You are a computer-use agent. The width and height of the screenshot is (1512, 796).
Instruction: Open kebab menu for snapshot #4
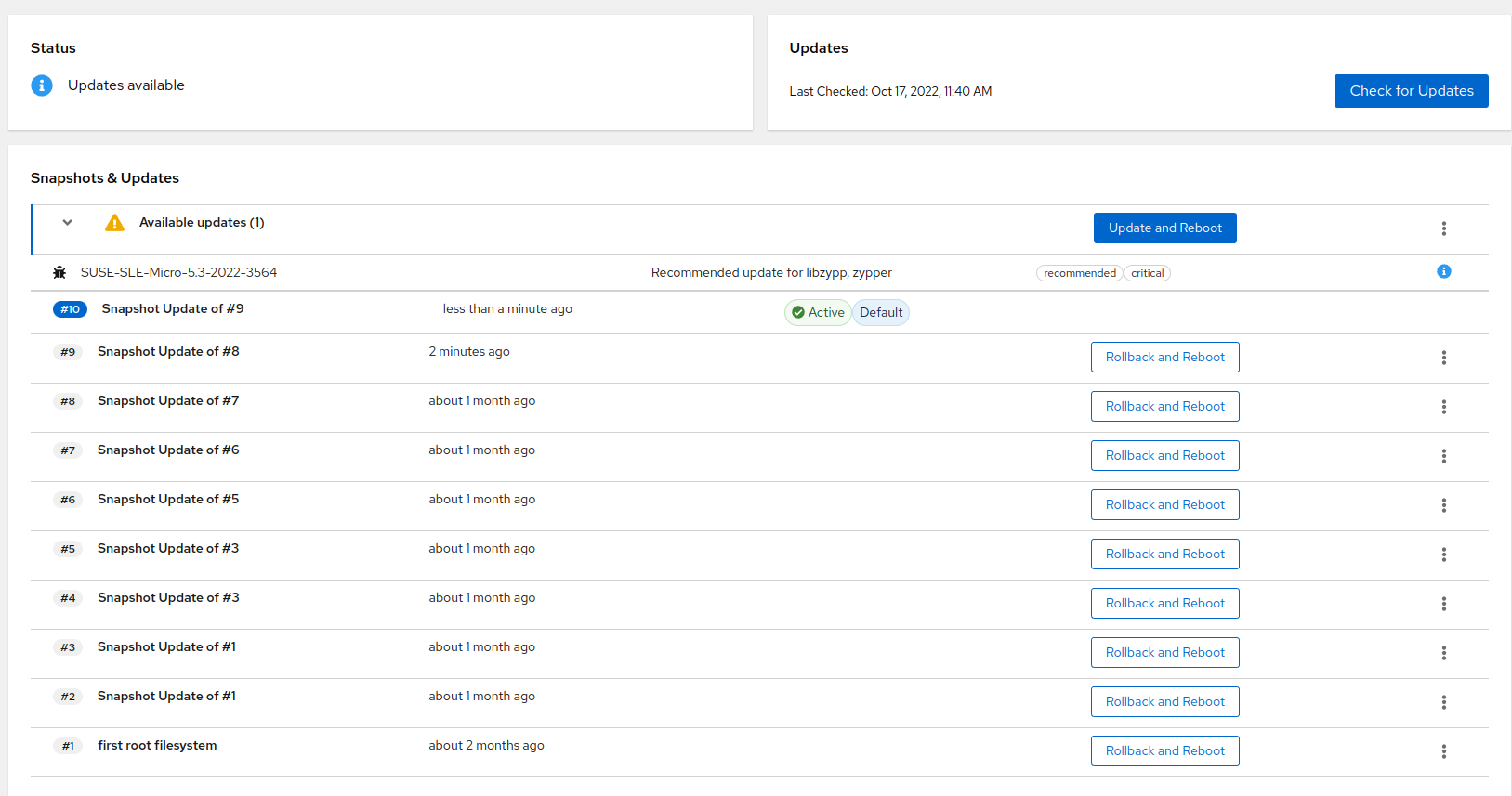[1444, 604]
